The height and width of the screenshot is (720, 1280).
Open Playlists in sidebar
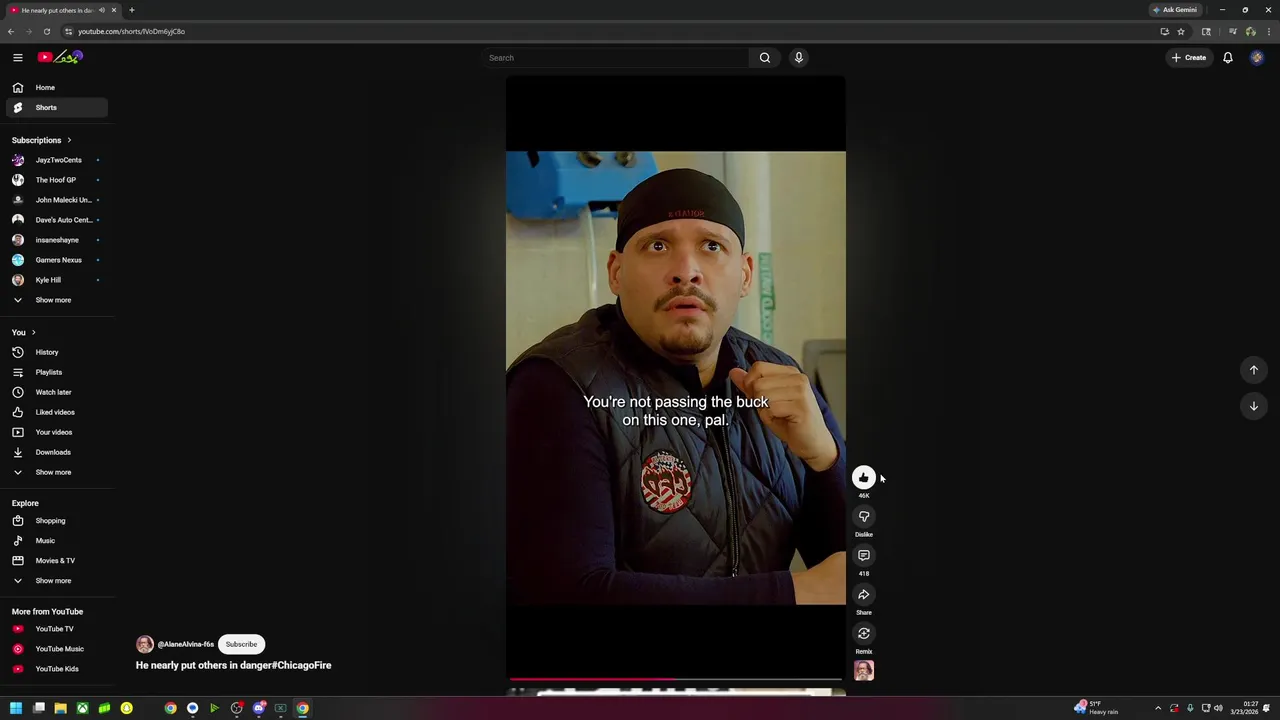click(56, 372)
